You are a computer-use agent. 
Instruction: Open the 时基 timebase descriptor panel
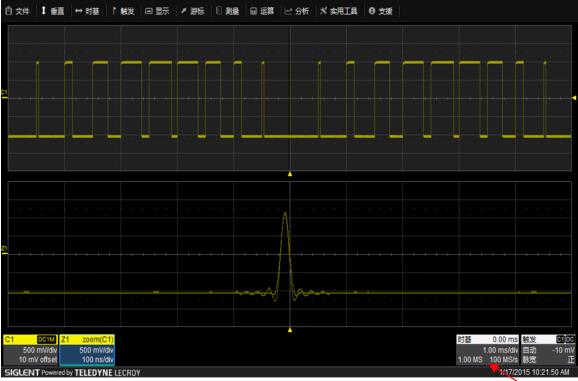[487, 350]
